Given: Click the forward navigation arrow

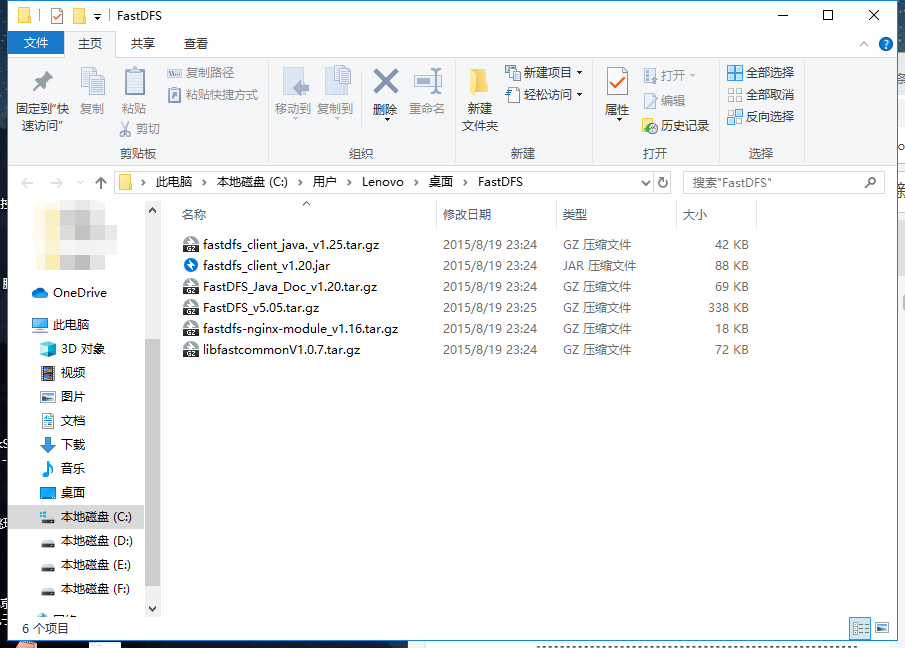Looking at the screenshot, I should (x=57, y=183).
